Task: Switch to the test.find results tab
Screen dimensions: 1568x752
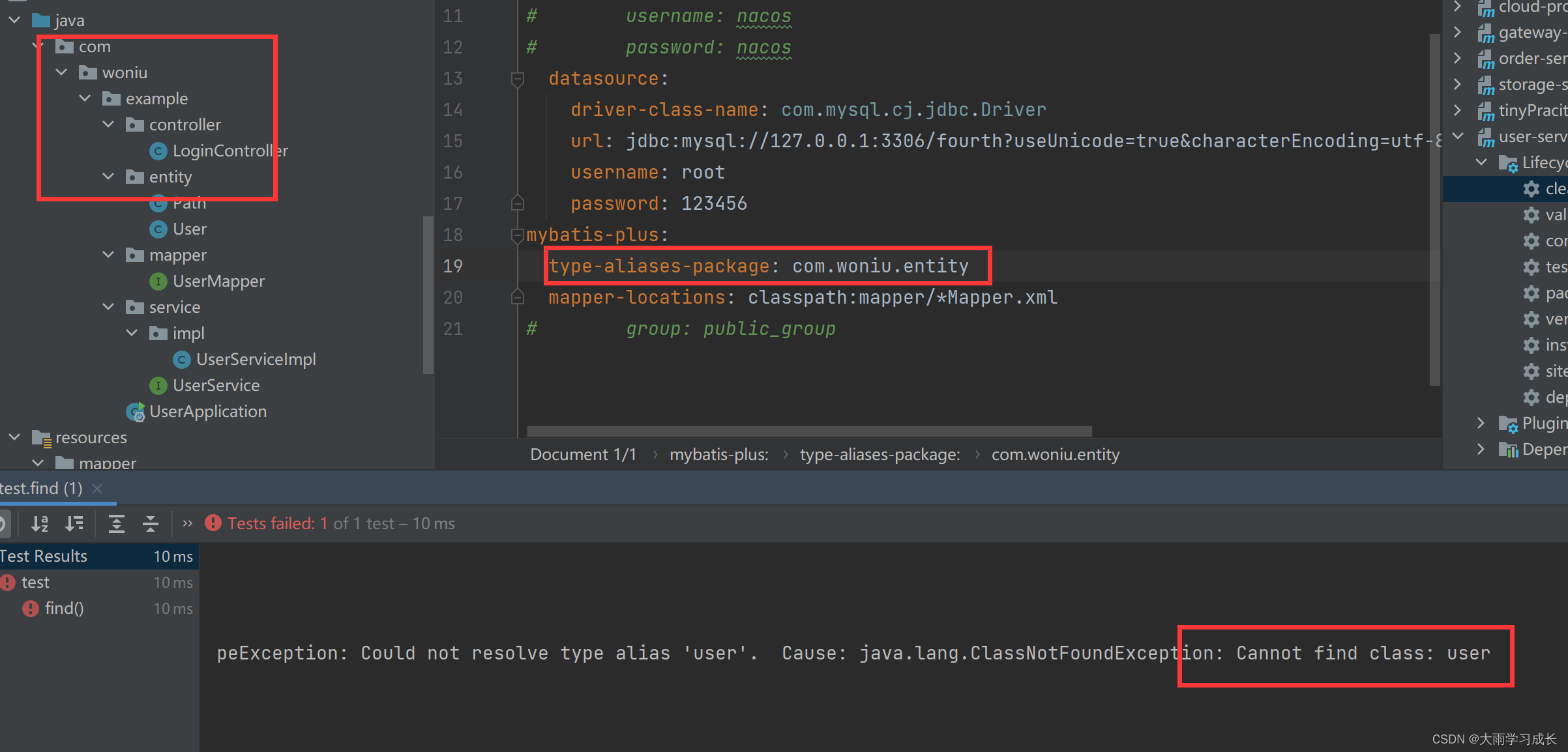Action: (39, 488)
